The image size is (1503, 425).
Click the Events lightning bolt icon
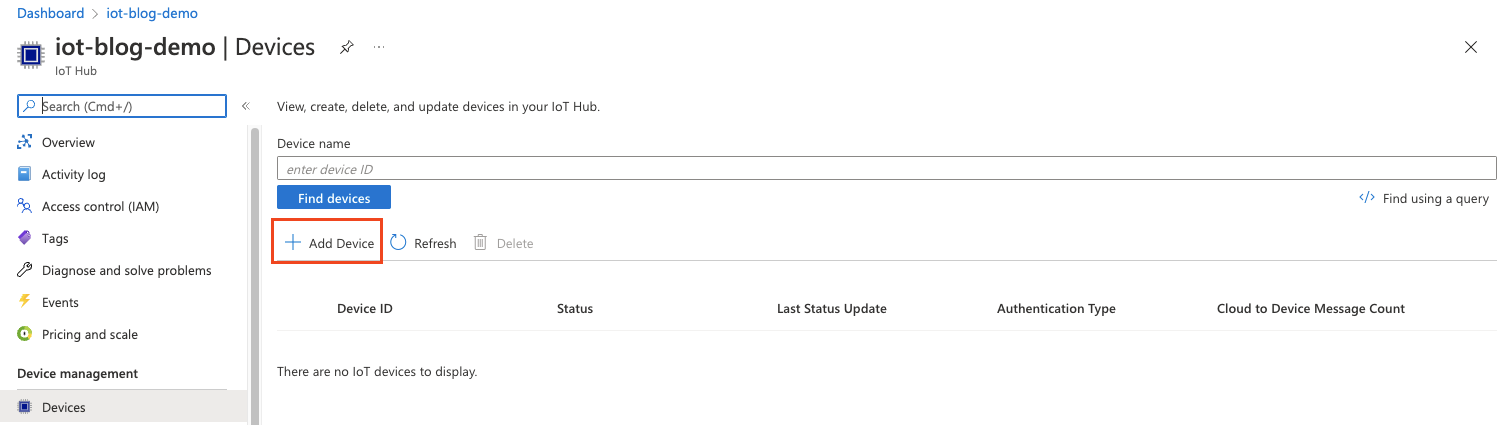pos(25,303)
